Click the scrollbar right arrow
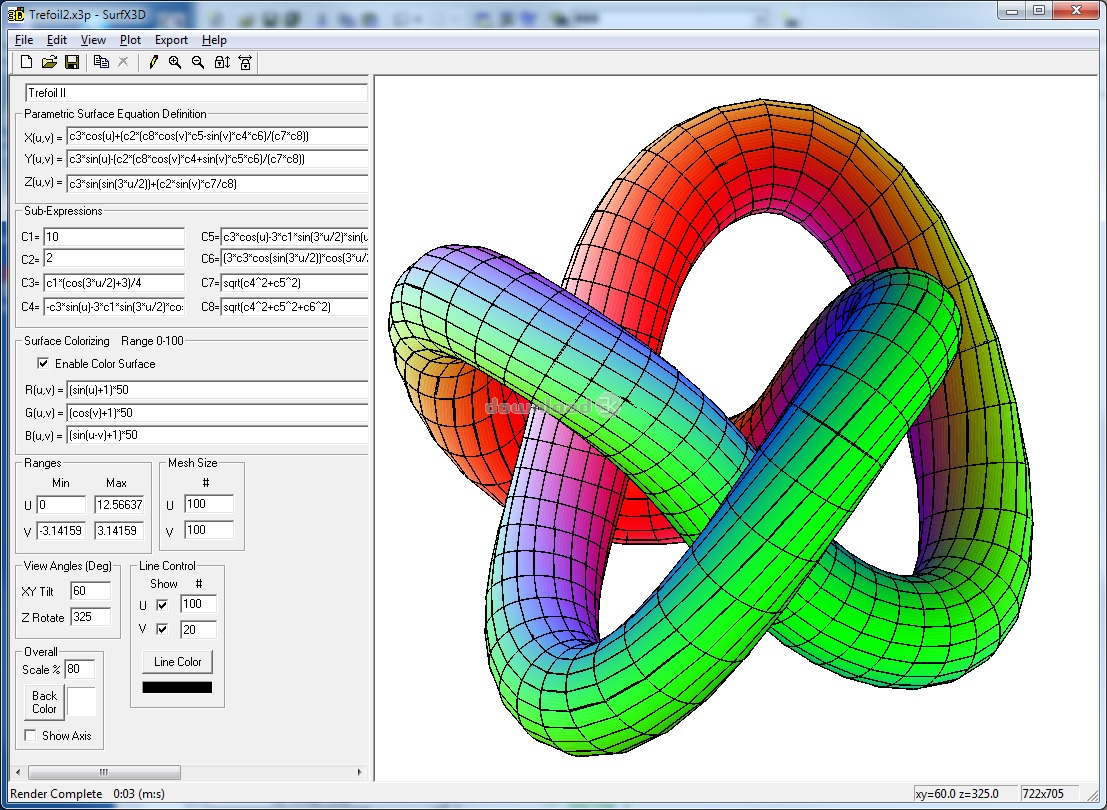1107x810 pixels. (360, 772)
